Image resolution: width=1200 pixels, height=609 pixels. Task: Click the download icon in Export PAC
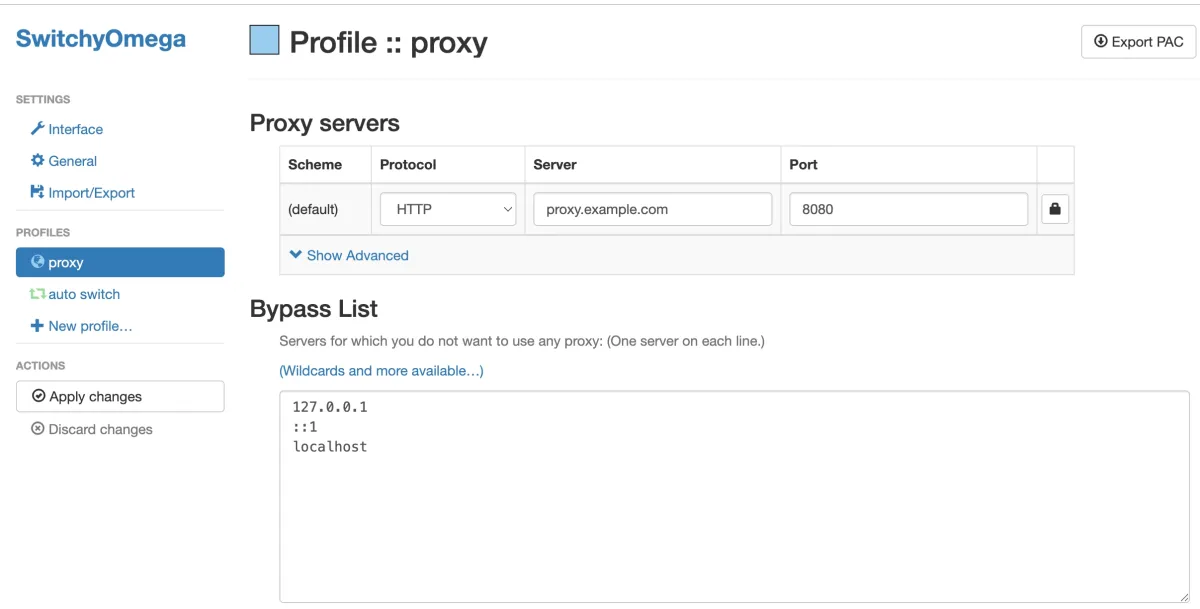tap(1101, 41)
